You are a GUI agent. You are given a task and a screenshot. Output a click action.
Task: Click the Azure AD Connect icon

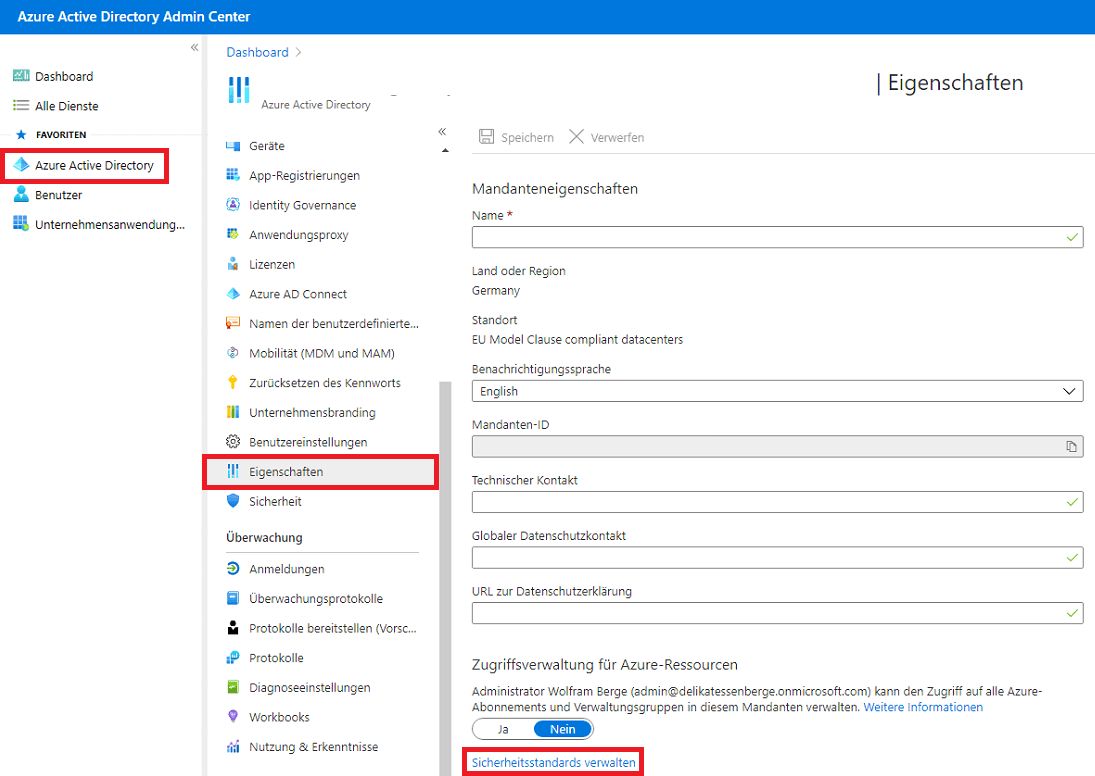click(233, 294)
